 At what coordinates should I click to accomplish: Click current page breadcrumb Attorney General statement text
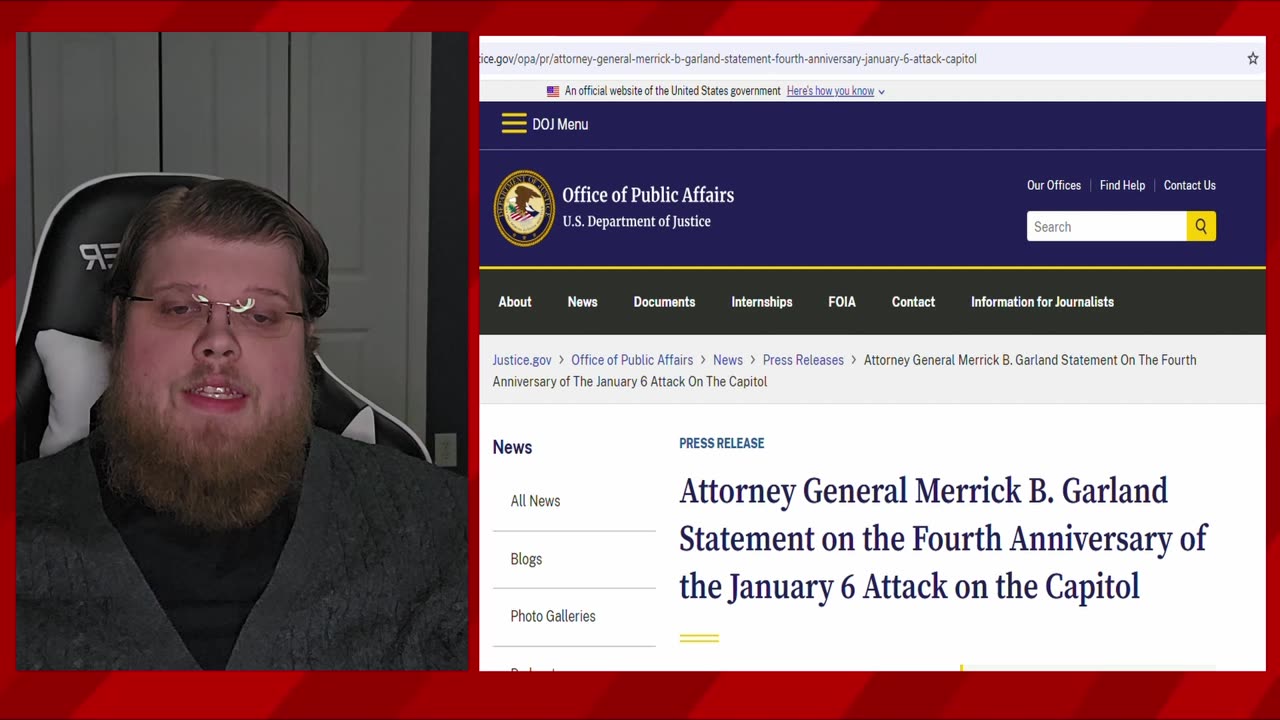click(844, 371)
